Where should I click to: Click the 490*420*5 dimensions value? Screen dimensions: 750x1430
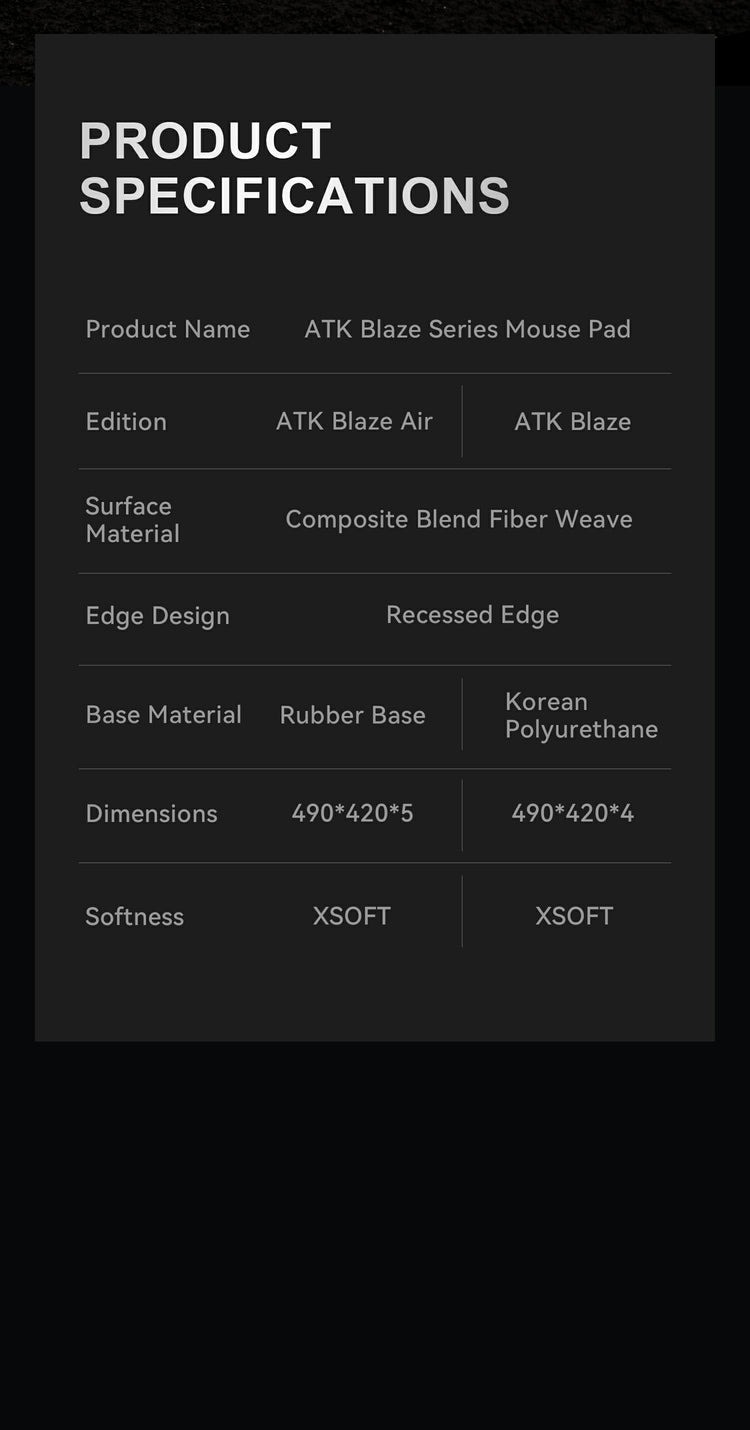[x=352, y=813]
